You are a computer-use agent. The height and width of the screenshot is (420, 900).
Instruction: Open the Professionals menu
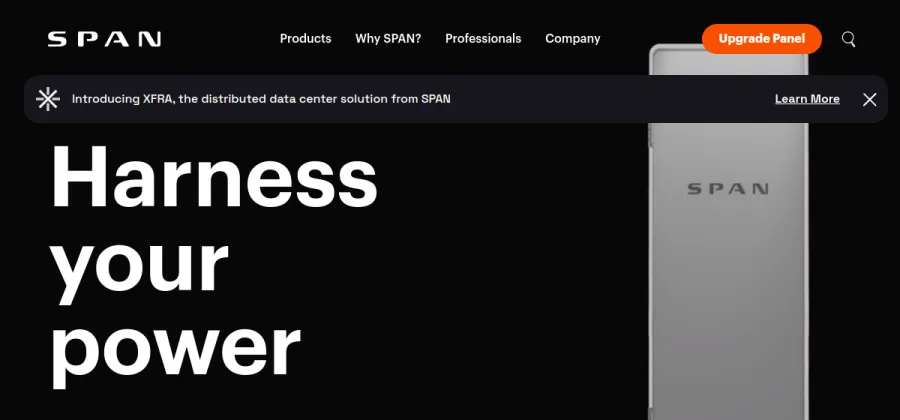483,38
